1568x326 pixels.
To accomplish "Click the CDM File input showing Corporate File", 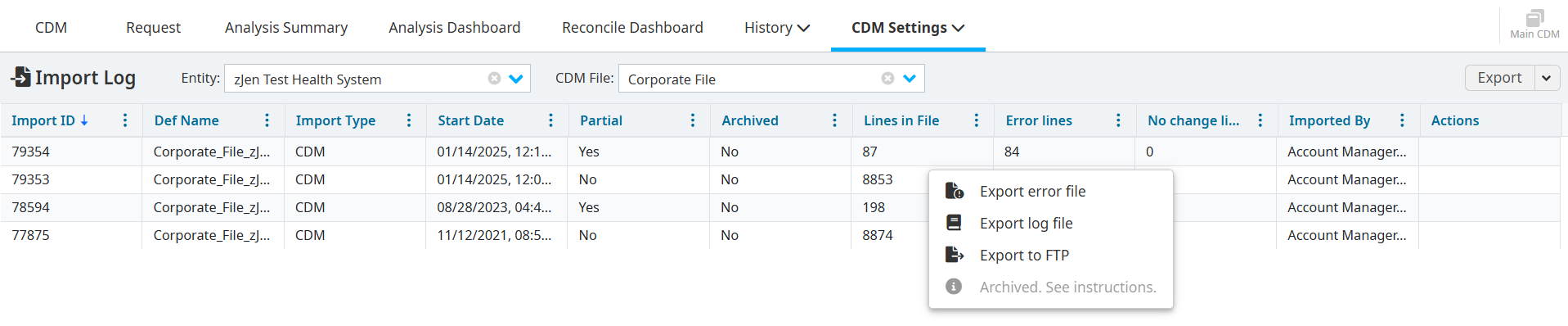I will tap(771, 79).
